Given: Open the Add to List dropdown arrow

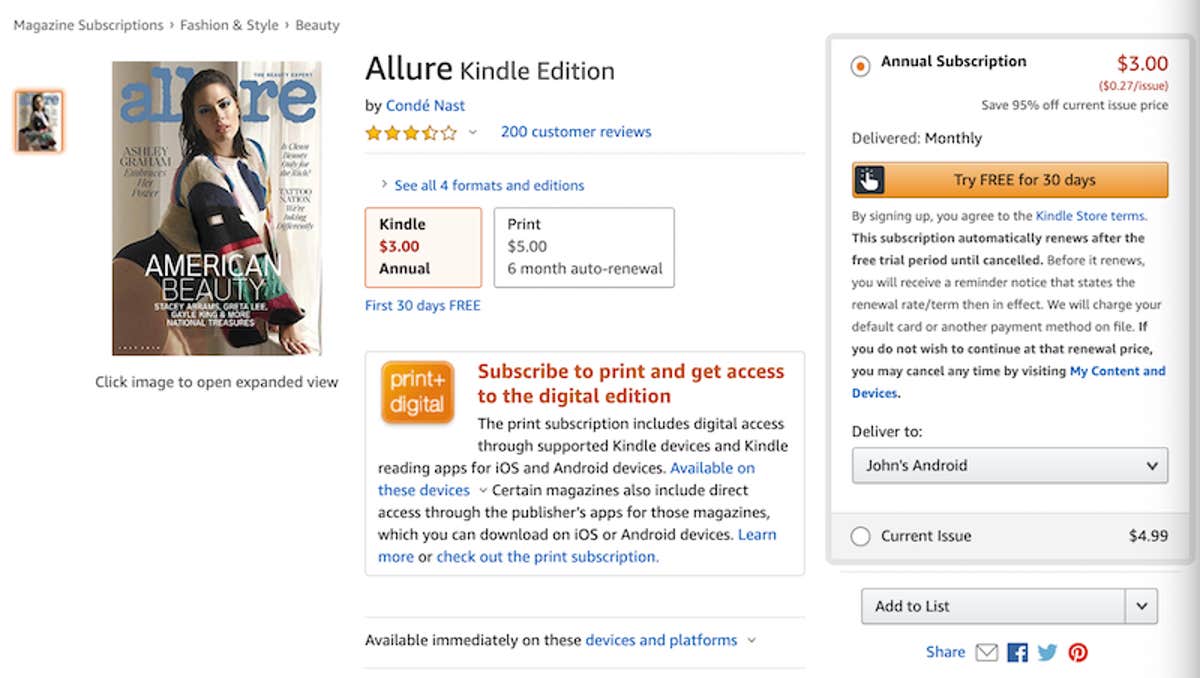Looking at the screenshot, I should point(1142,606).
